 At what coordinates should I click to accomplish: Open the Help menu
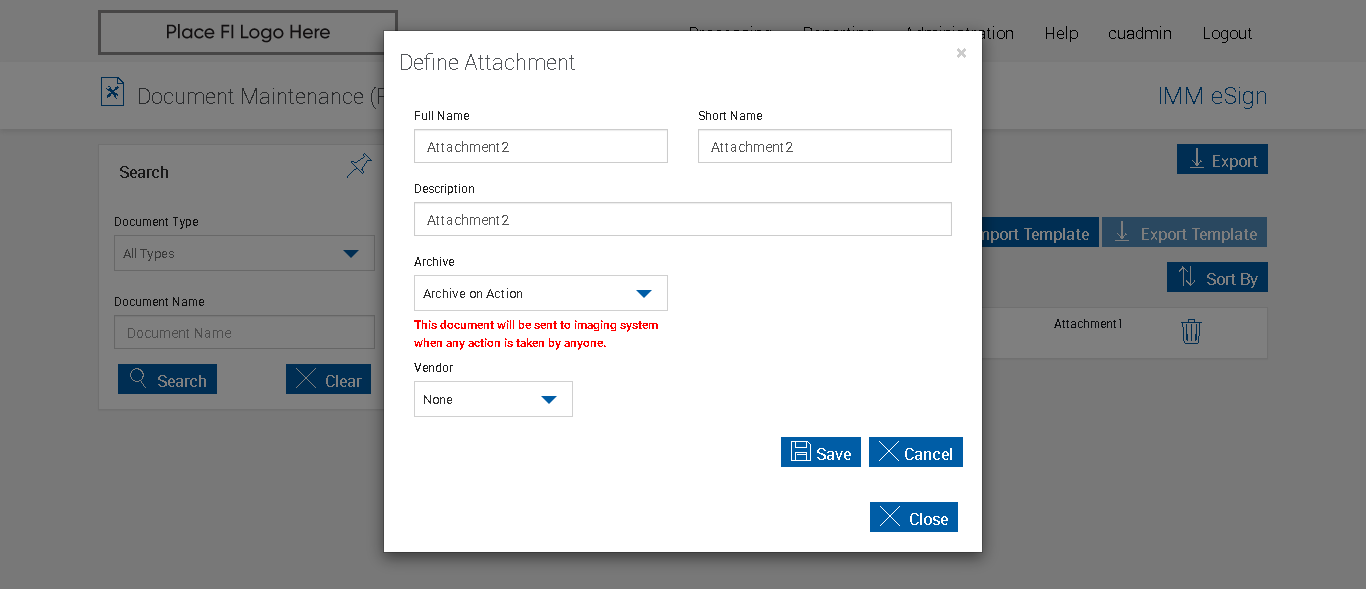tap(1061, 33)
